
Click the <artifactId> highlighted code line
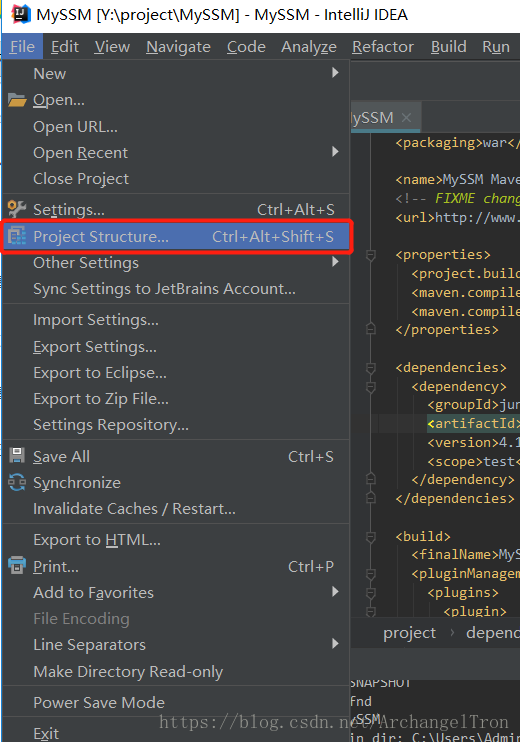(x=473, y=424)
